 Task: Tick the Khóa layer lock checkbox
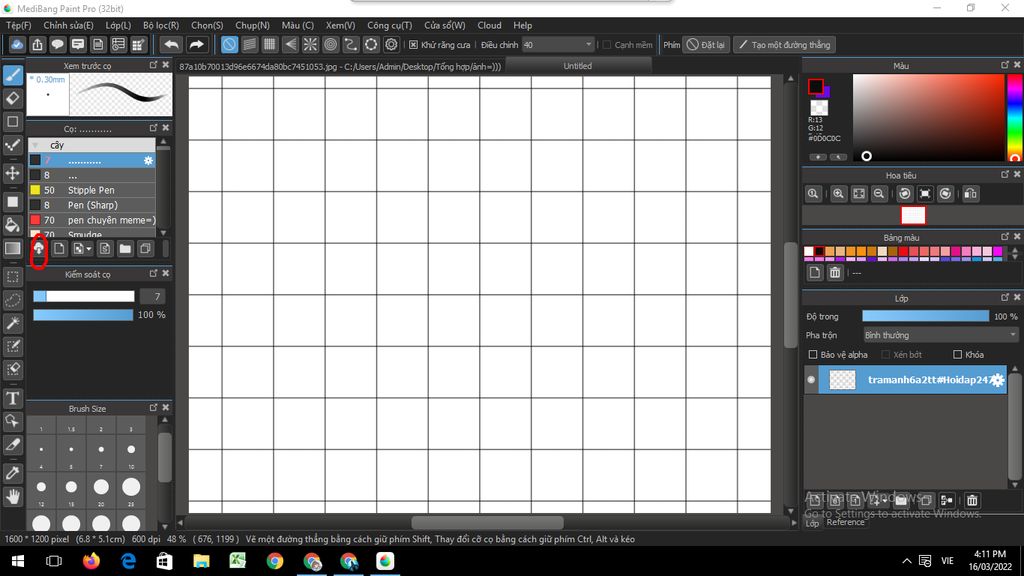tap(957, 355)
